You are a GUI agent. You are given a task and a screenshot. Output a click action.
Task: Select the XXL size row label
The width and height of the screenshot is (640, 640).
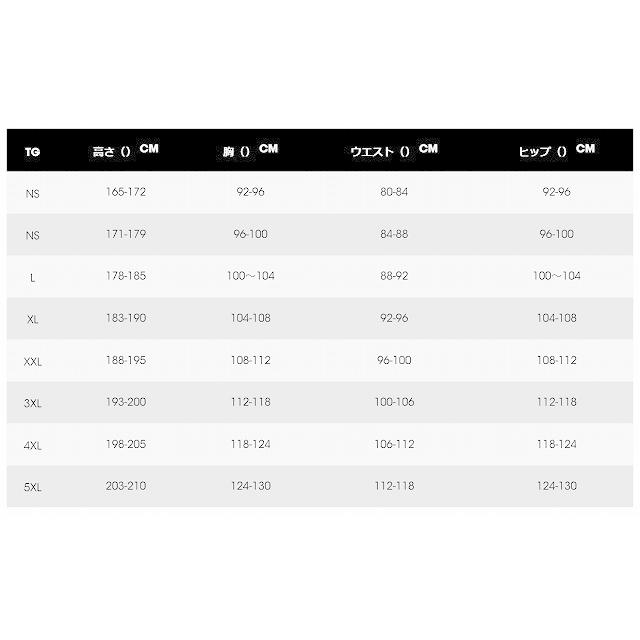tap(32, 360)
